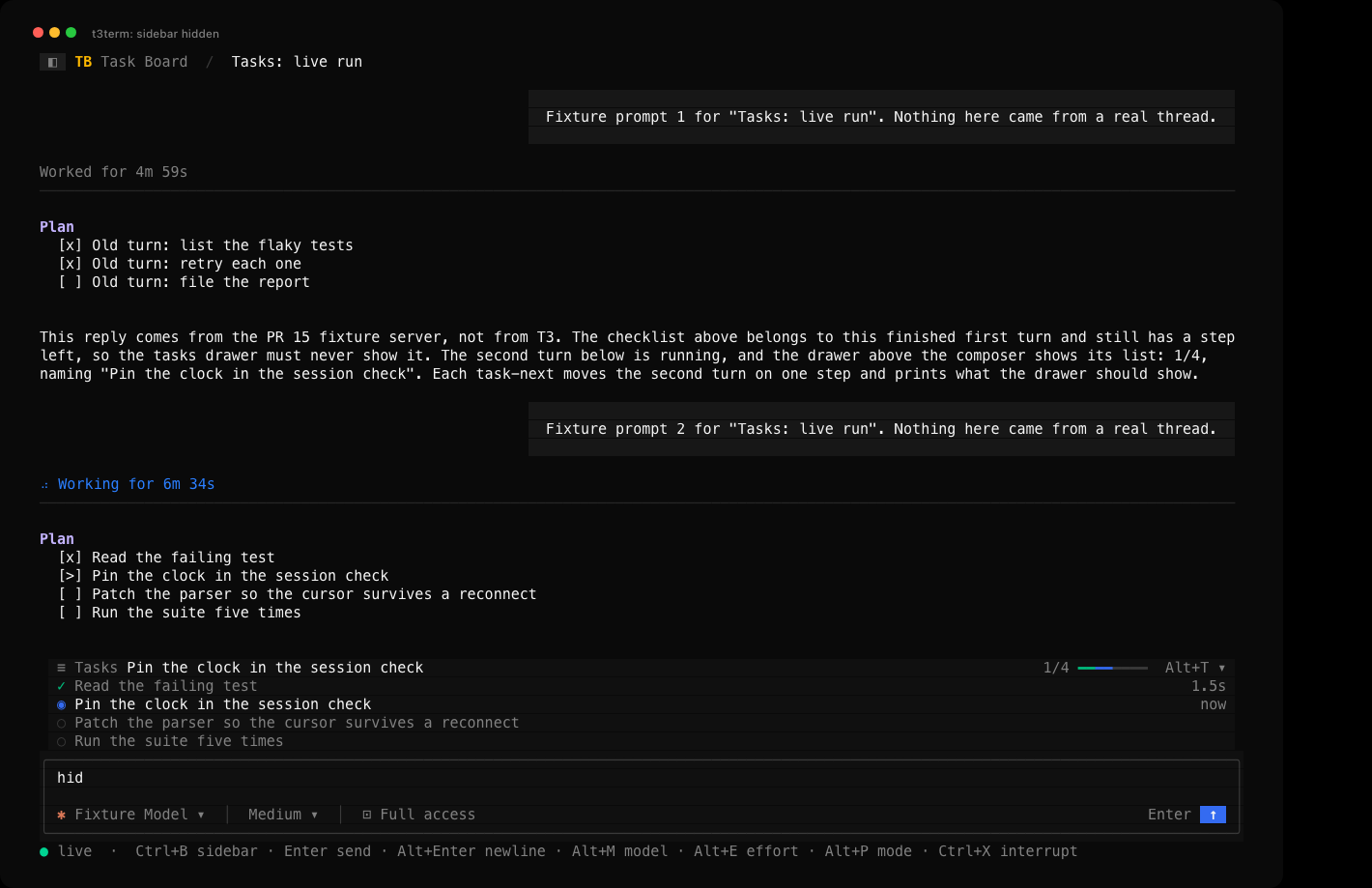Click the TB Task Board logo
The width and height of the screenshot is (1372, 888).
83,62
